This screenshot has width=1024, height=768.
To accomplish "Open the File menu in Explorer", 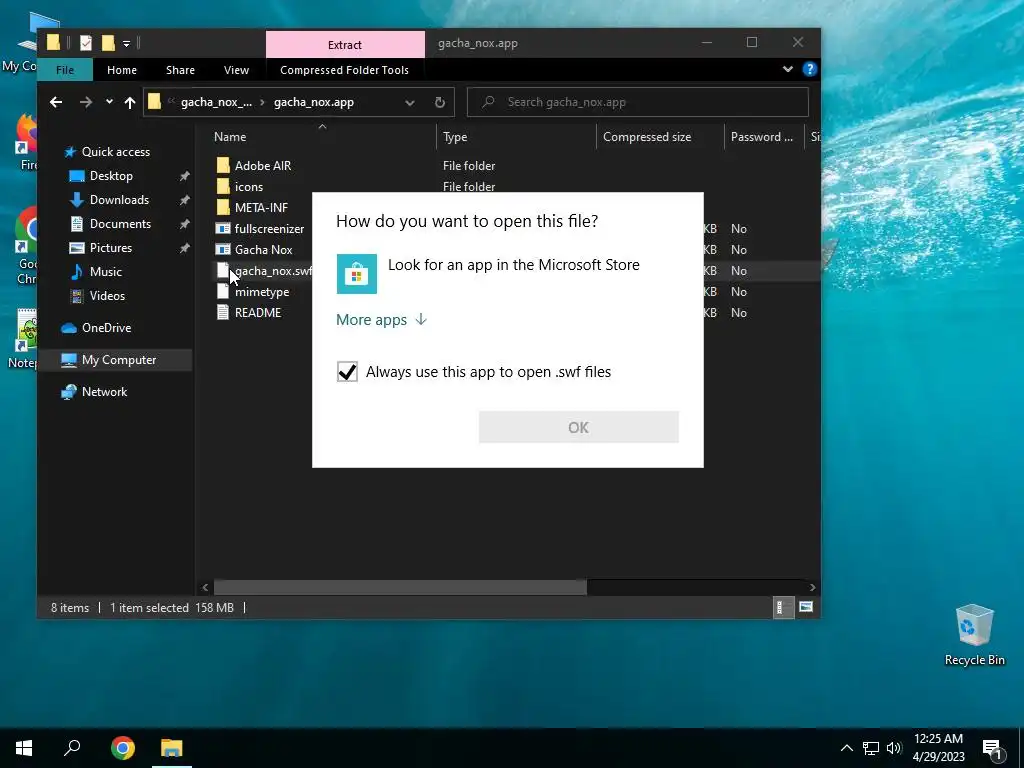I will point(65,70).
